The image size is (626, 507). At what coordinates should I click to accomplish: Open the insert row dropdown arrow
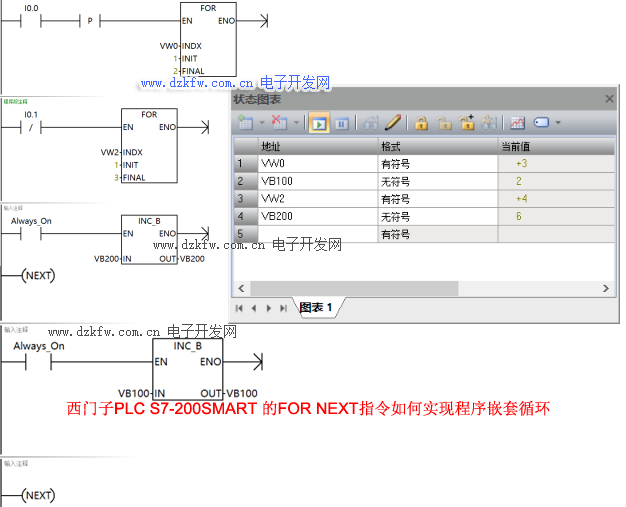(262, 123)
